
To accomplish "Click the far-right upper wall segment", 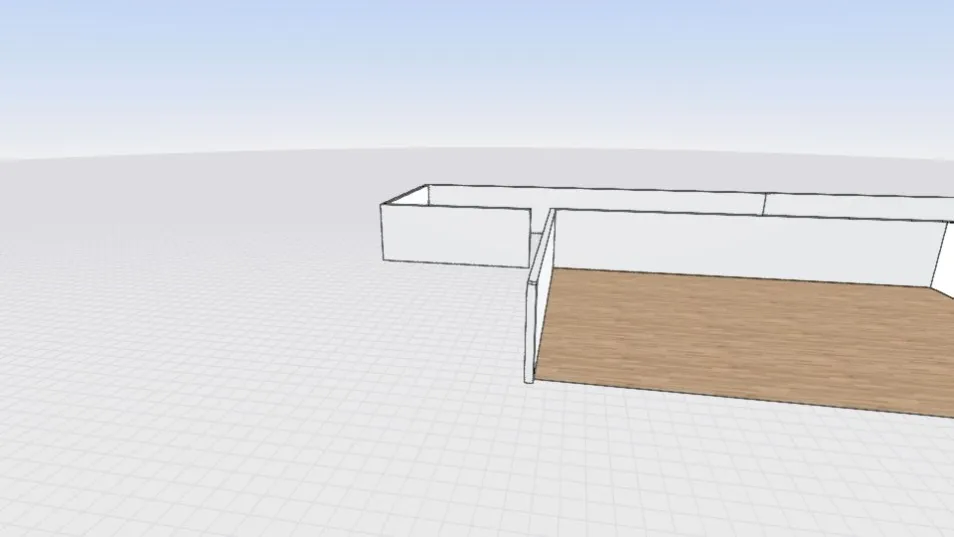I will tap(860, 206).
